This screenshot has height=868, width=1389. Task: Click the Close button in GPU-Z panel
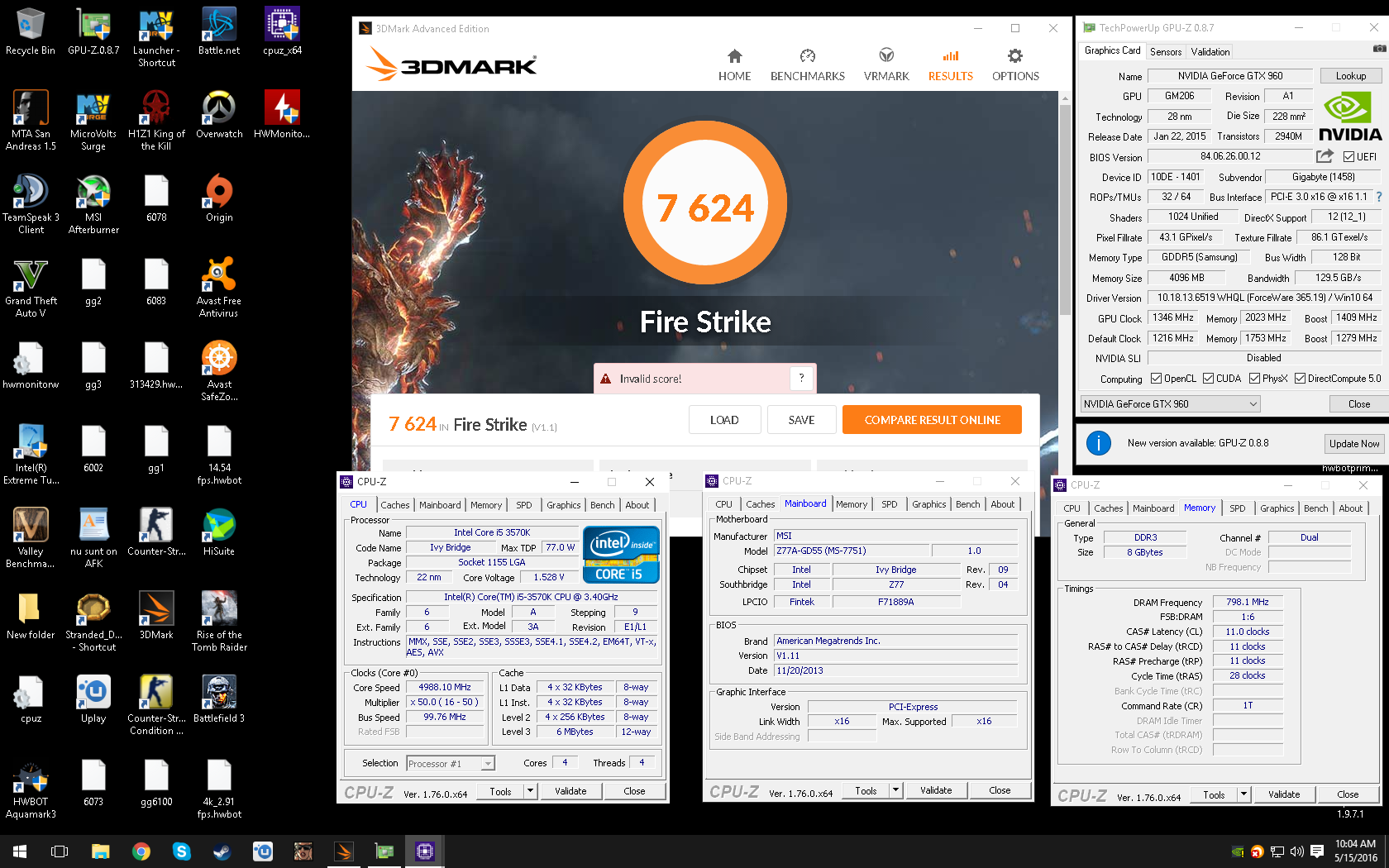[1359, 404]
